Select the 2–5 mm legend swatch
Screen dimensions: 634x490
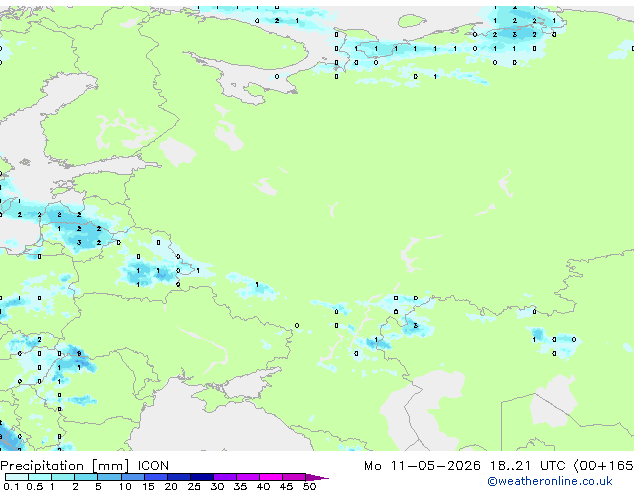(86, 477)
